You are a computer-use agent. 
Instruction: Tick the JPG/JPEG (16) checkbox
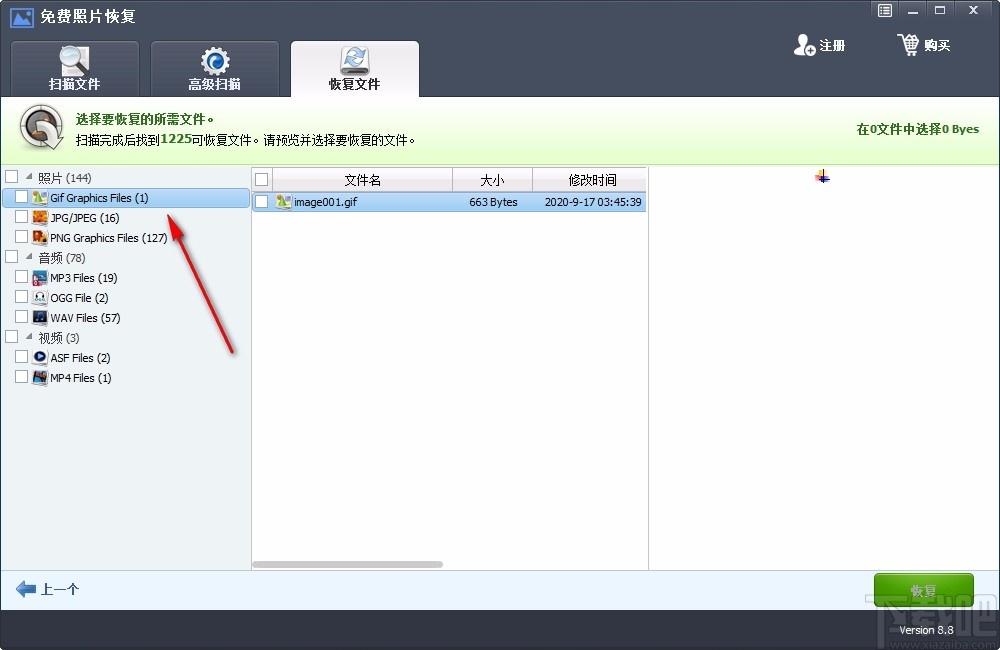pos(21,216)
